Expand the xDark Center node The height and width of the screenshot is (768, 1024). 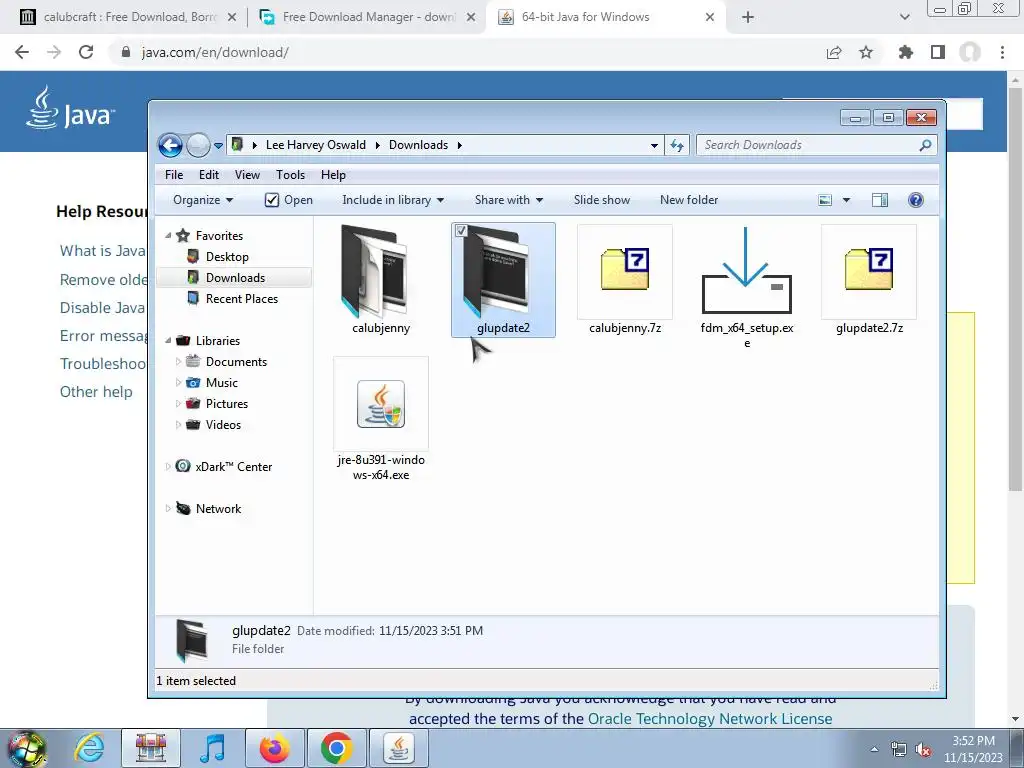point(168,466)
